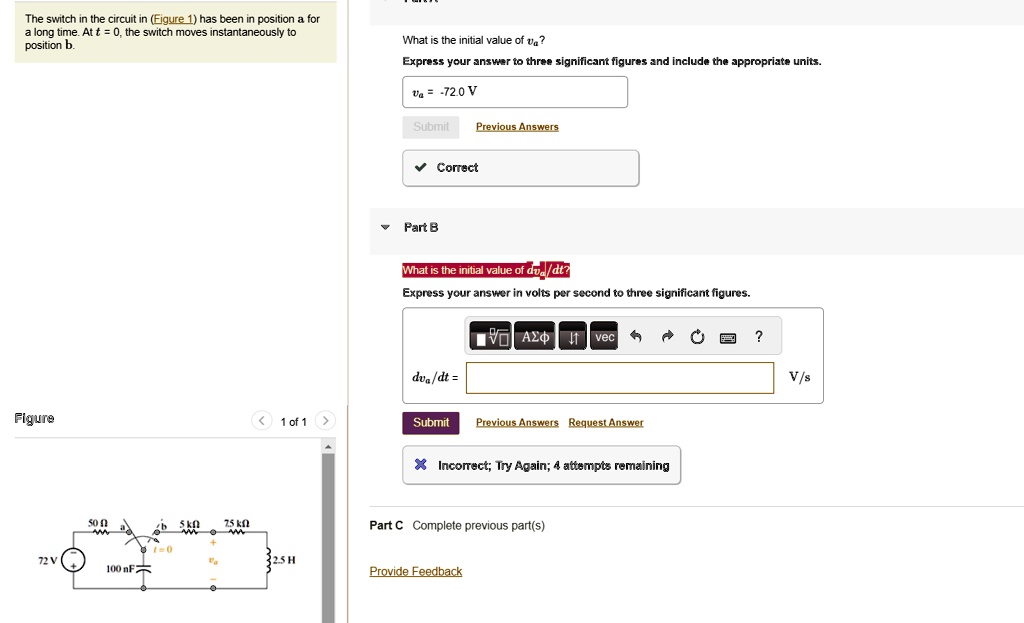
Task: Click the va answer box showing -72.0 V
Action: tap(515, 92)
